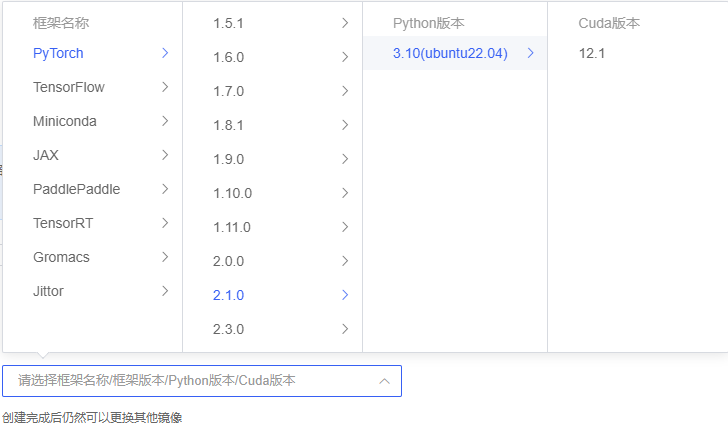Select framework version 1.11.0

(232, 227)
